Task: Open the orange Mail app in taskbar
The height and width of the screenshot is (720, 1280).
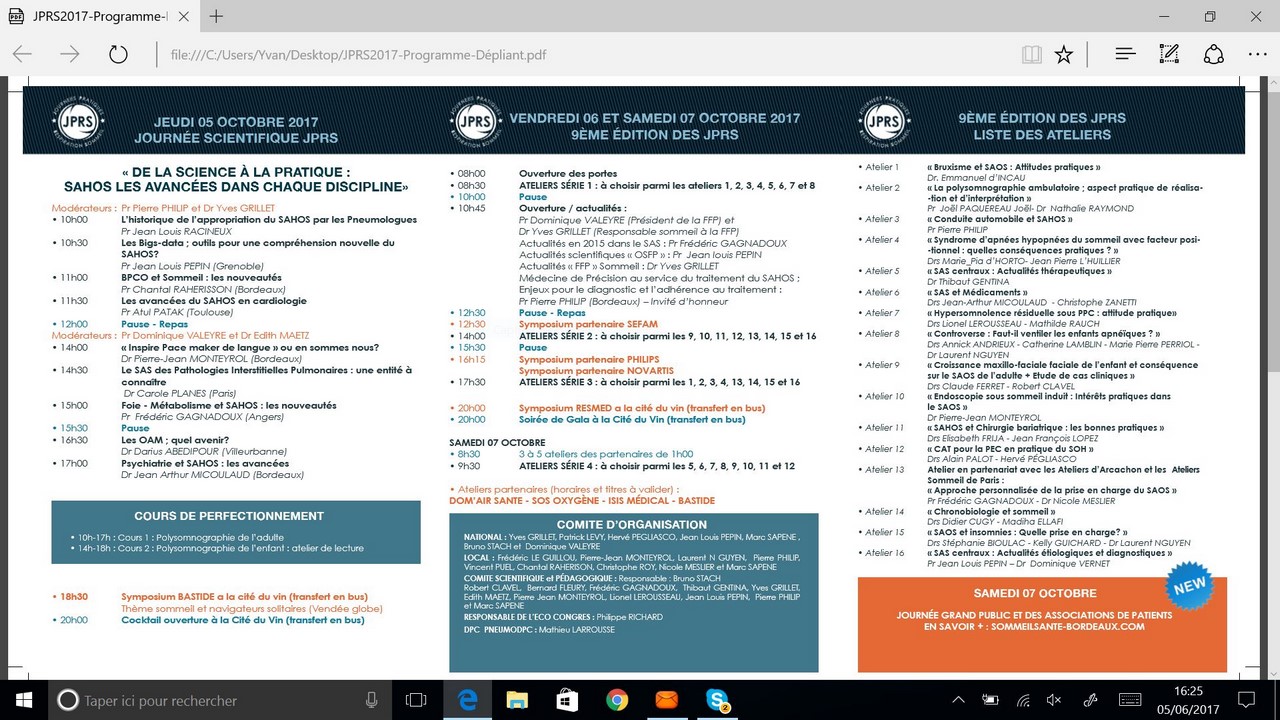Action: (667, 700)
